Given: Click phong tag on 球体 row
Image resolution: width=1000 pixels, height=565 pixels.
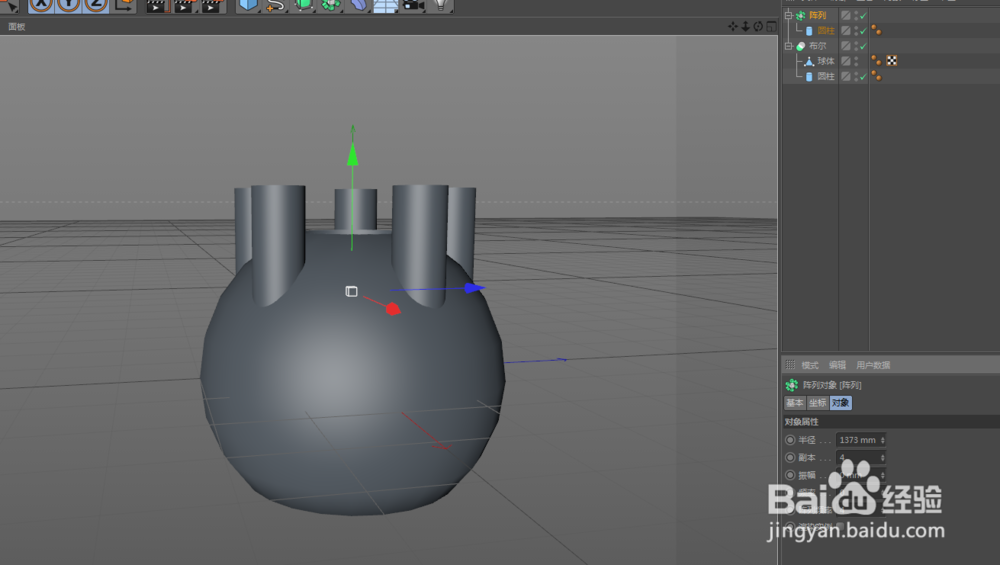Looking at the screenshot, I should coord(876,61).
